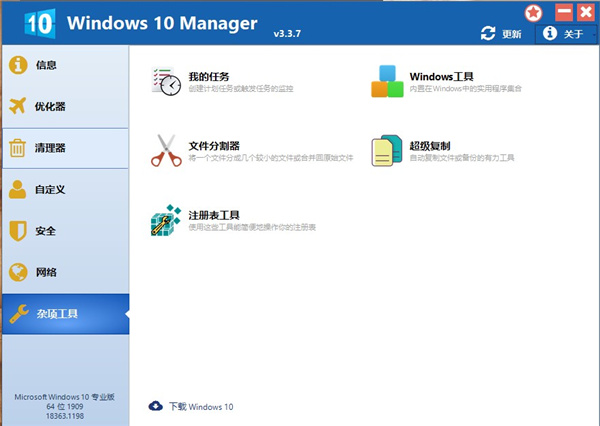600x426 pixels.
Task: Launch 文件分割器 by its title
Action: pyautogui.click(x=214, y=146)
